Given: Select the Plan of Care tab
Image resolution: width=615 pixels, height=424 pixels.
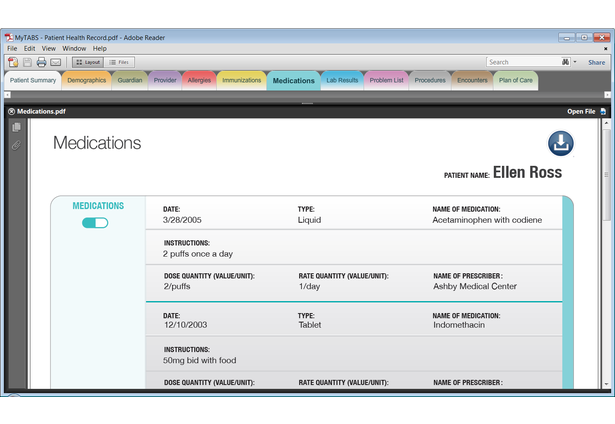Looking at the screenshot, I should tap(515, 80).
